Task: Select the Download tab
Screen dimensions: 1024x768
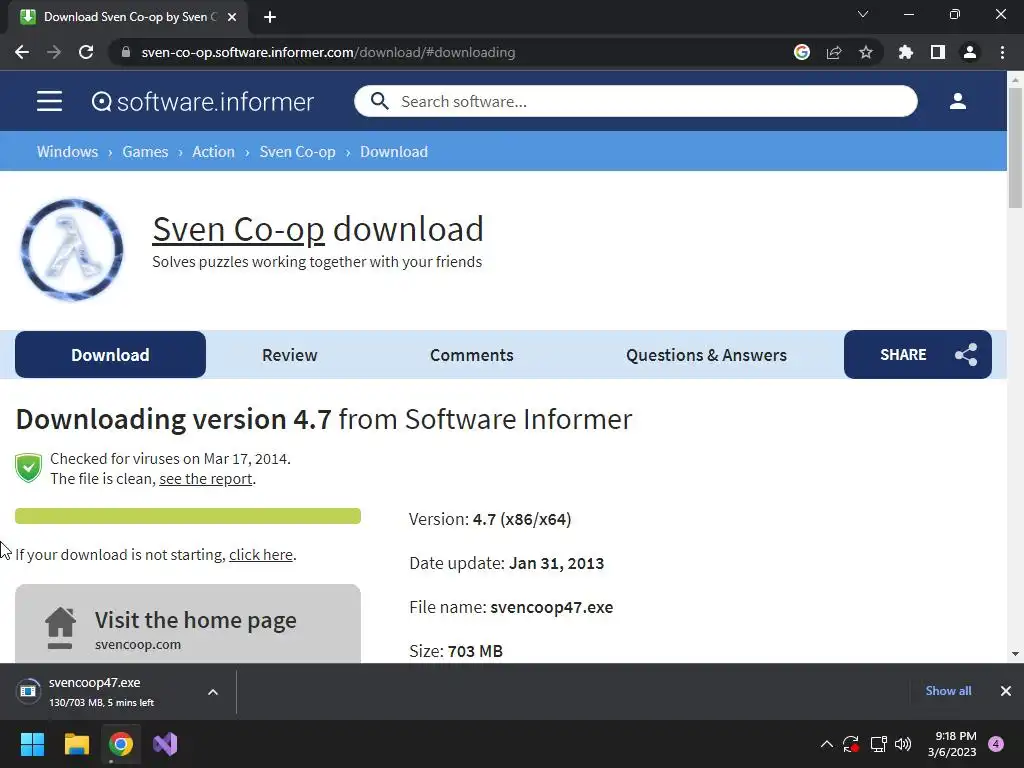Action: pos(110,355)
